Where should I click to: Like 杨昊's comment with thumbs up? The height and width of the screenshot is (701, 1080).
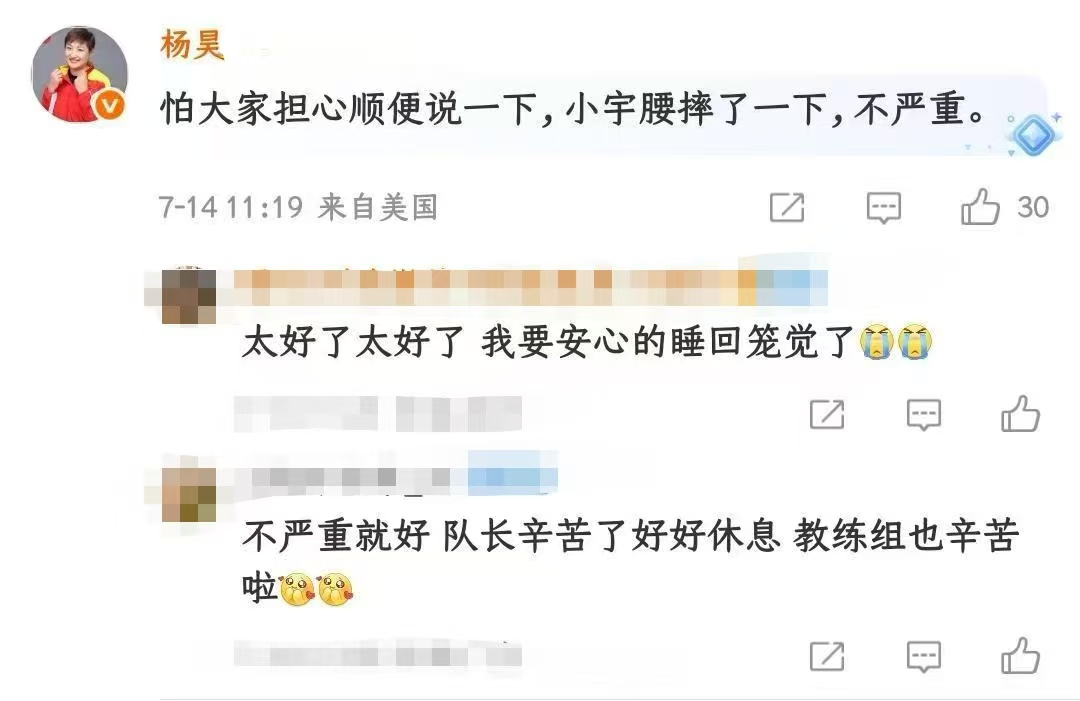pyautogui.click(x=979, y=207)
